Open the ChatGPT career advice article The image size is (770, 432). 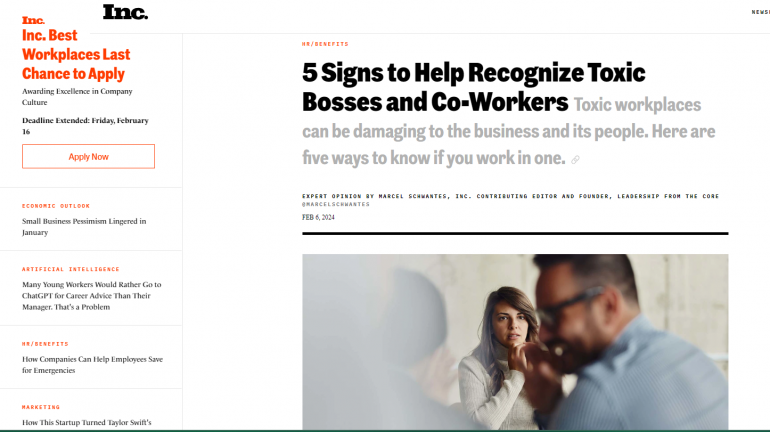91,296
